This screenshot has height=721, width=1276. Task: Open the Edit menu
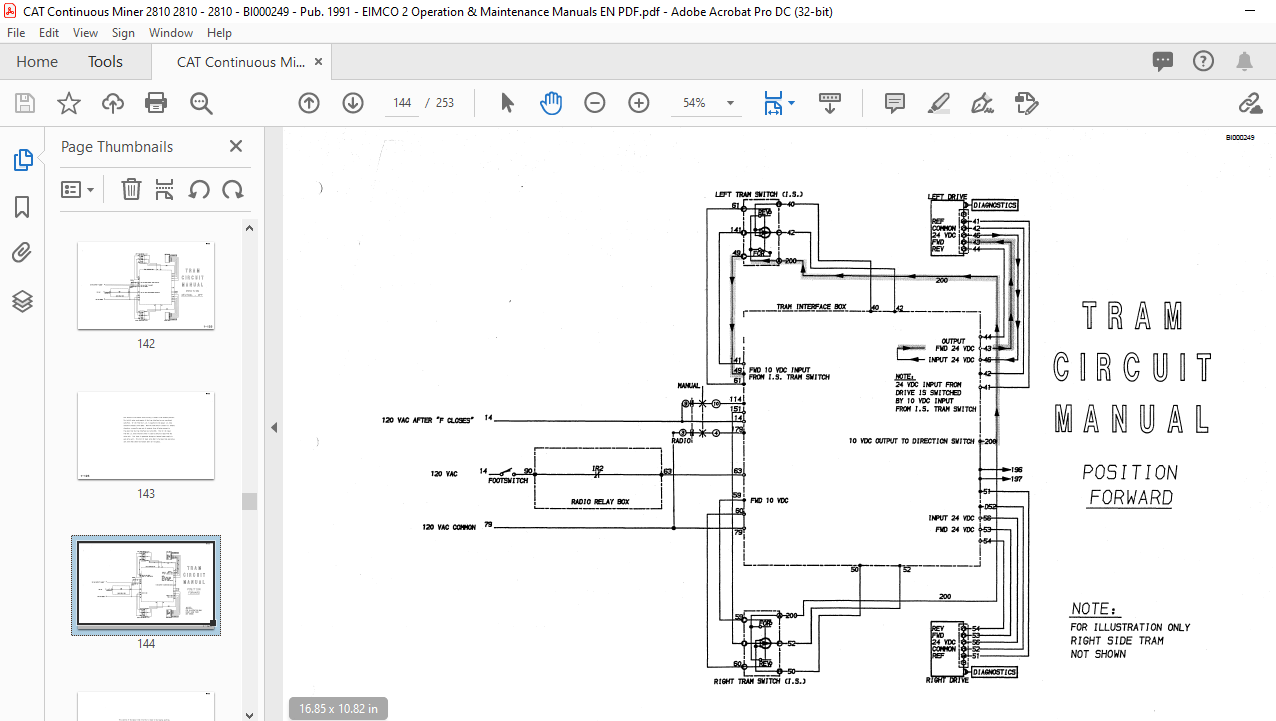pyautogui.click(x=50, y=33)
